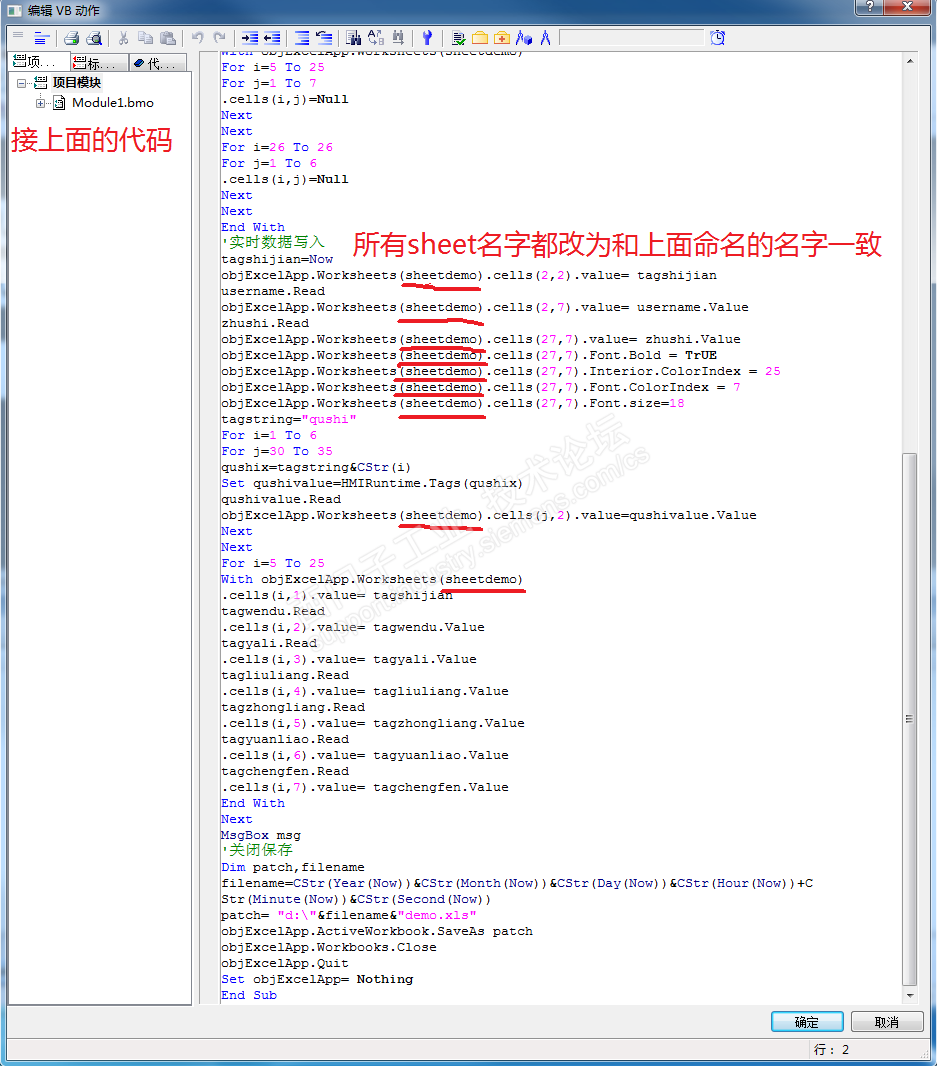Switch to the 代... tab
The height and width of the screenshot is (1066, 937).
click(158, 63)
